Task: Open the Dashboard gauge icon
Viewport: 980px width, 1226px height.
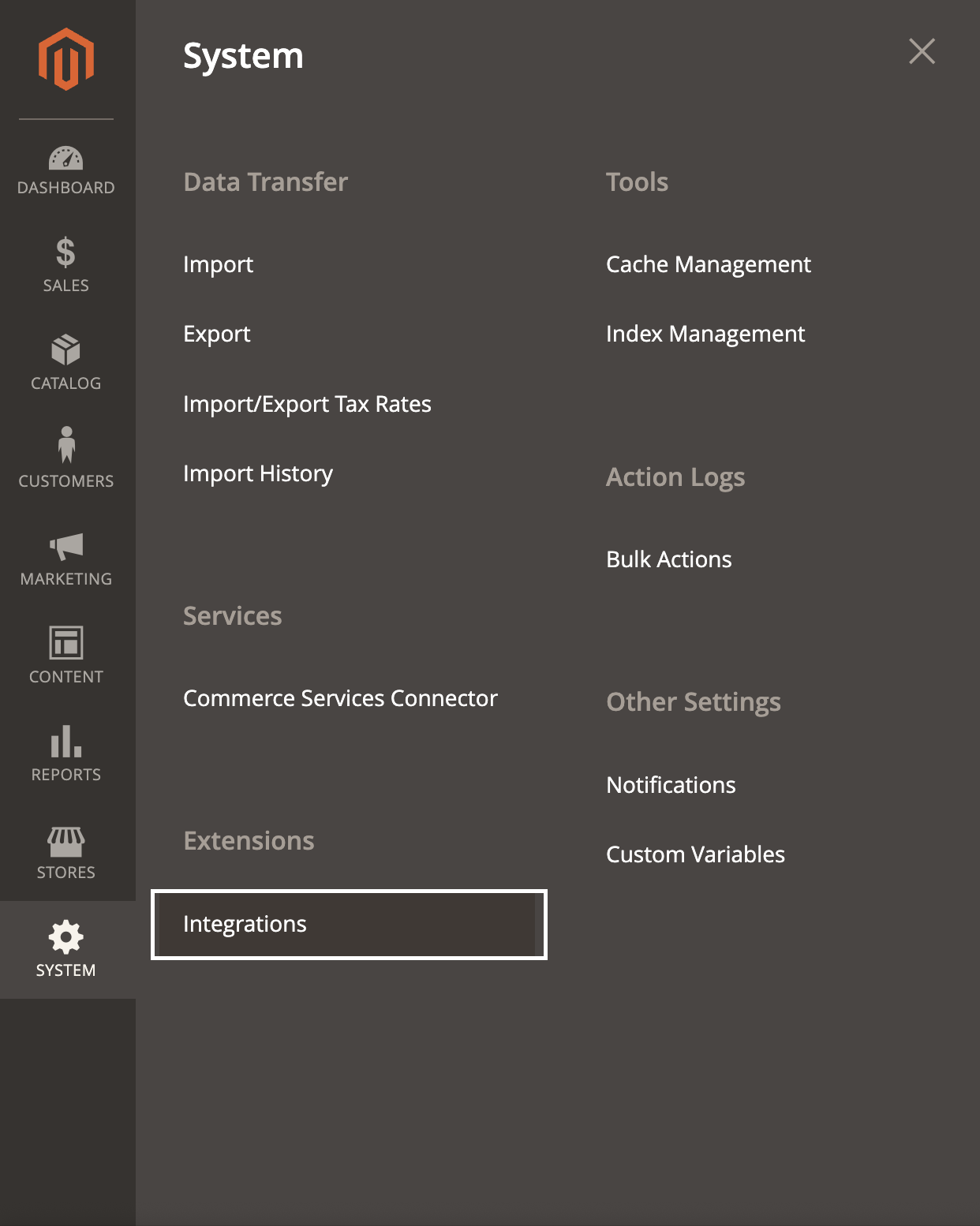Action: pos(66,159)
